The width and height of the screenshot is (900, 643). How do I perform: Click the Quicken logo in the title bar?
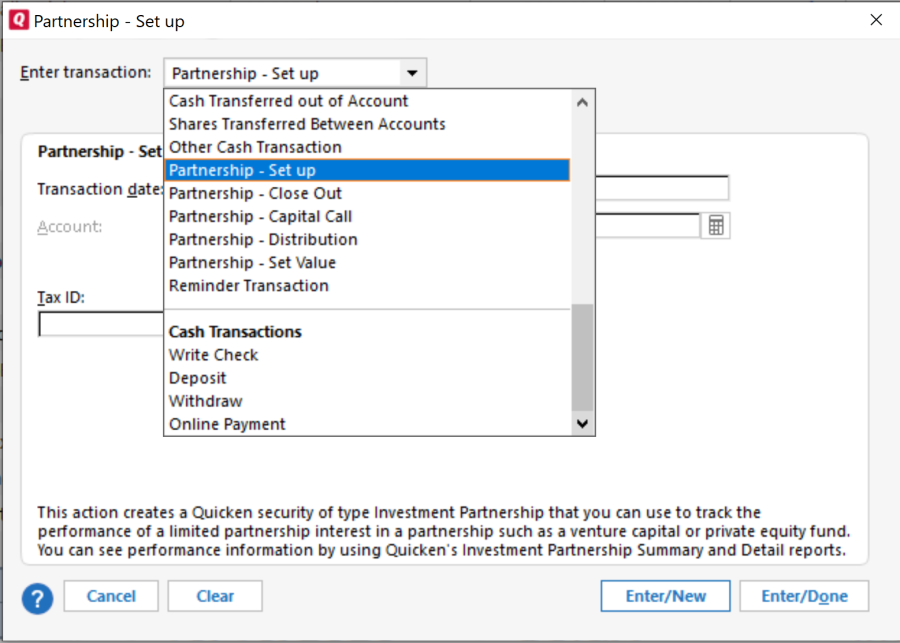pyautogui.click(x=18, y=20)
